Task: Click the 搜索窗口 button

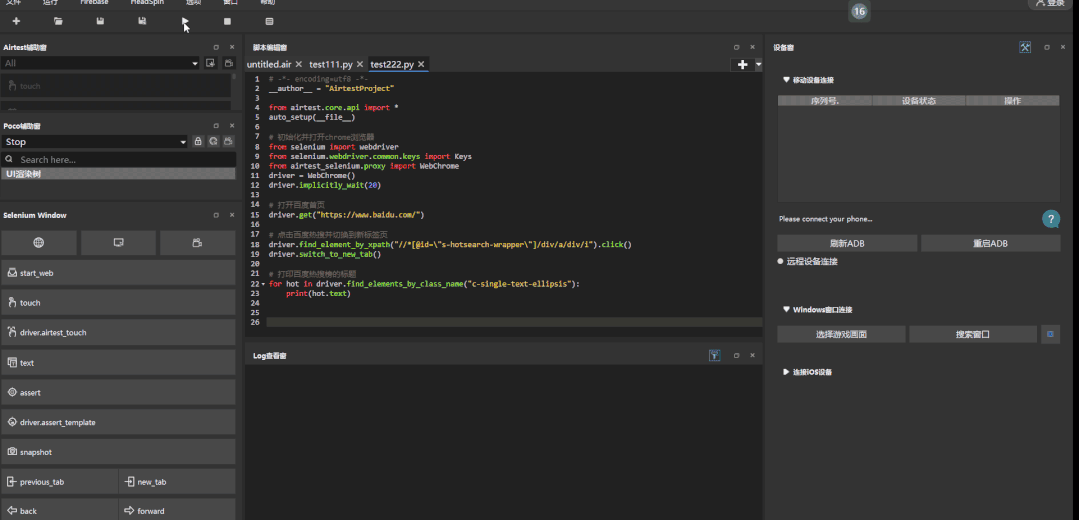Action: pos(972,334)
